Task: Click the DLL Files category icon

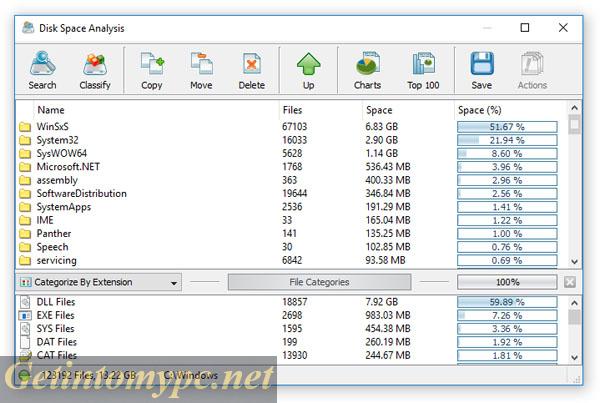Action: [x=25, y=302]
